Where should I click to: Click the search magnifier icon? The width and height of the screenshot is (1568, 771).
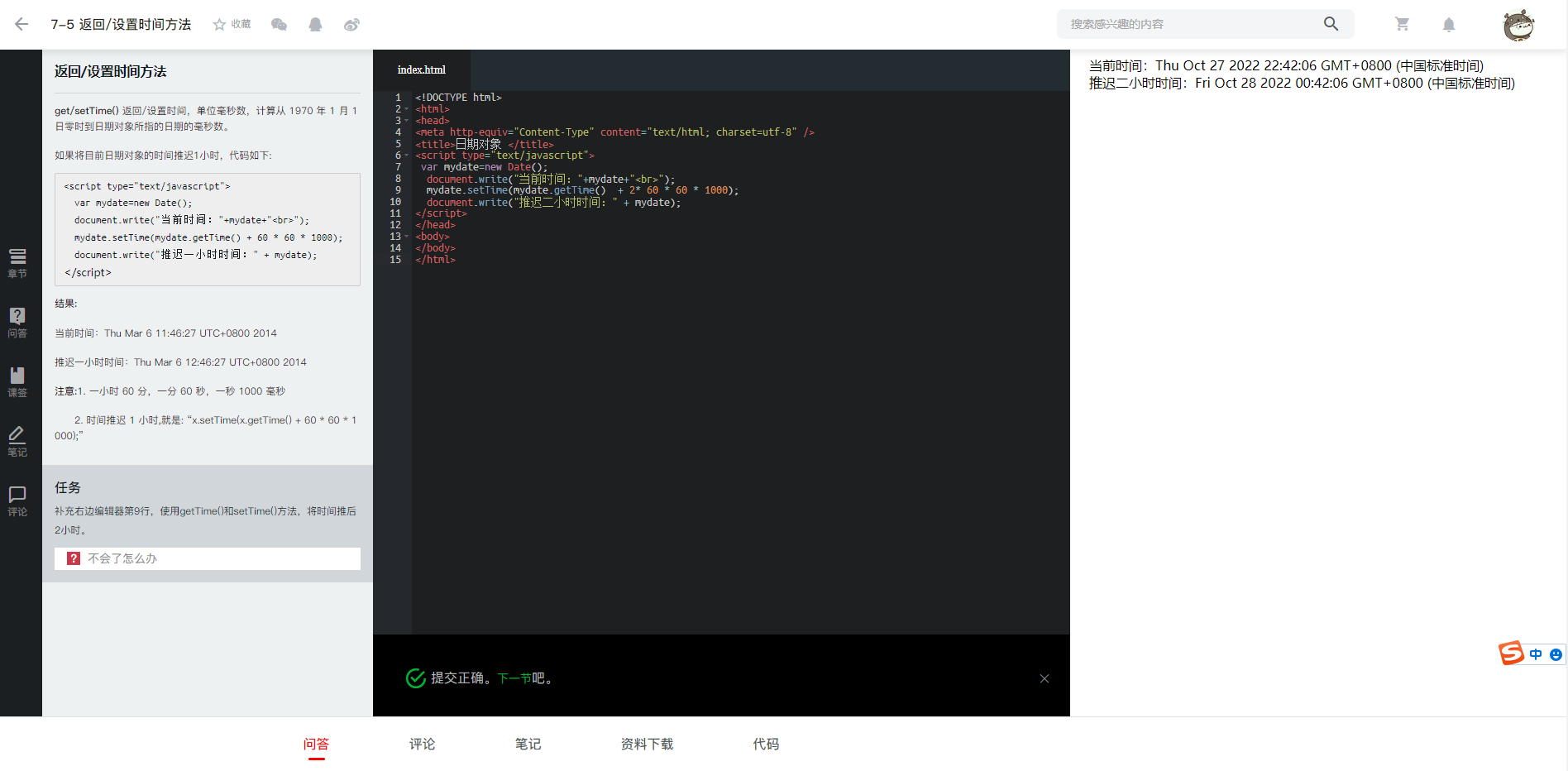click(1331, 24)
